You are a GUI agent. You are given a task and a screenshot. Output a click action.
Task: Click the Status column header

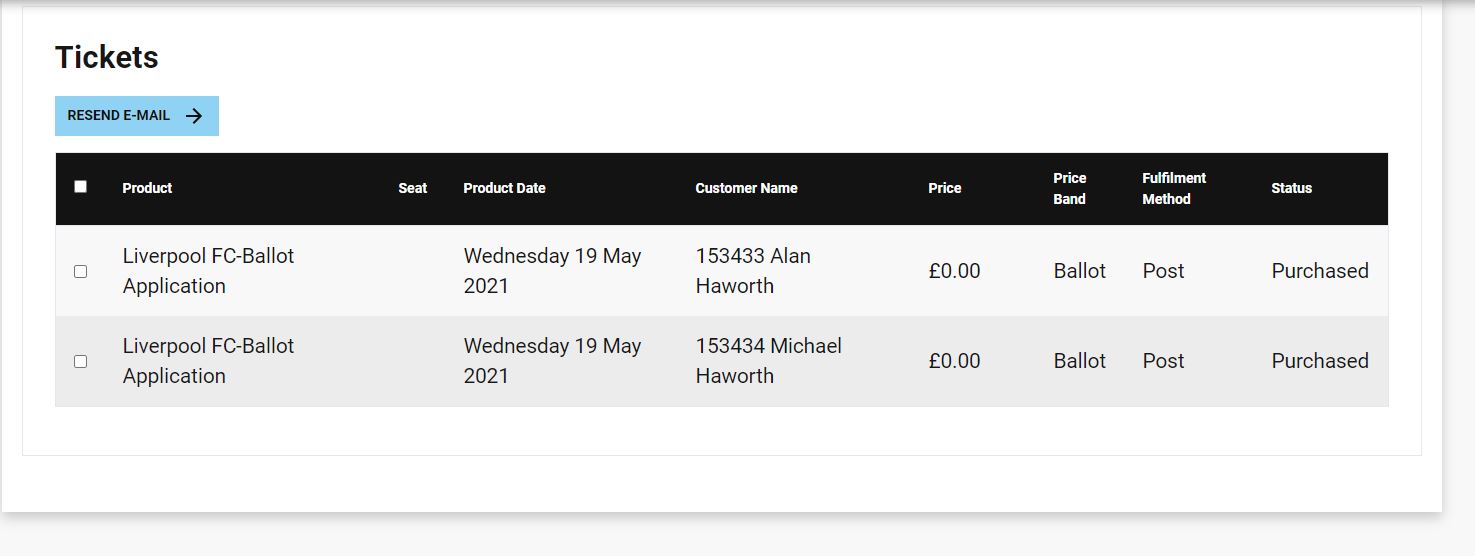tap(1291, 188)
